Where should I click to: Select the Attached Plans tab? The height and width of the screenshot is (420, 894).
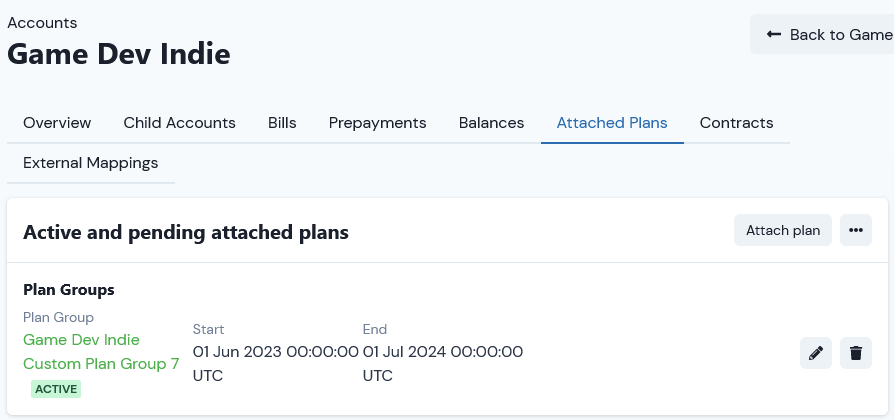pyautogui.click(x=612, y=123)
